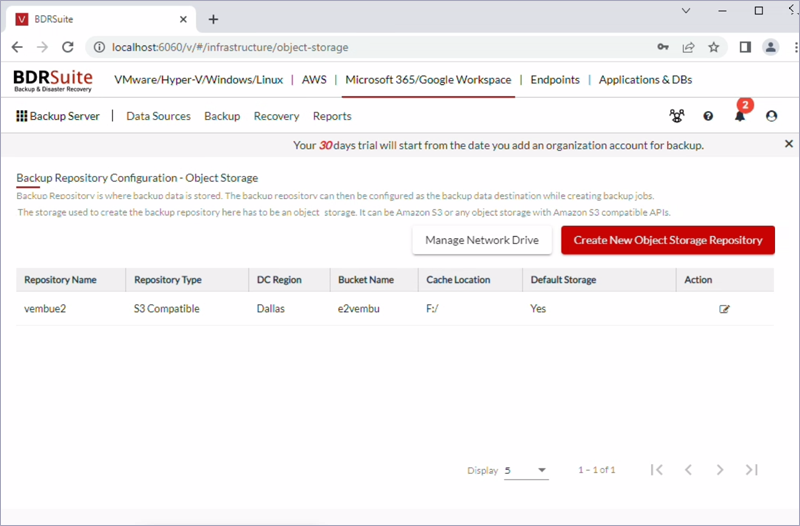Open the notifications bell icon
Image resolution: width=800 pixels, height=526 pixels.
[x=740, y=116]
